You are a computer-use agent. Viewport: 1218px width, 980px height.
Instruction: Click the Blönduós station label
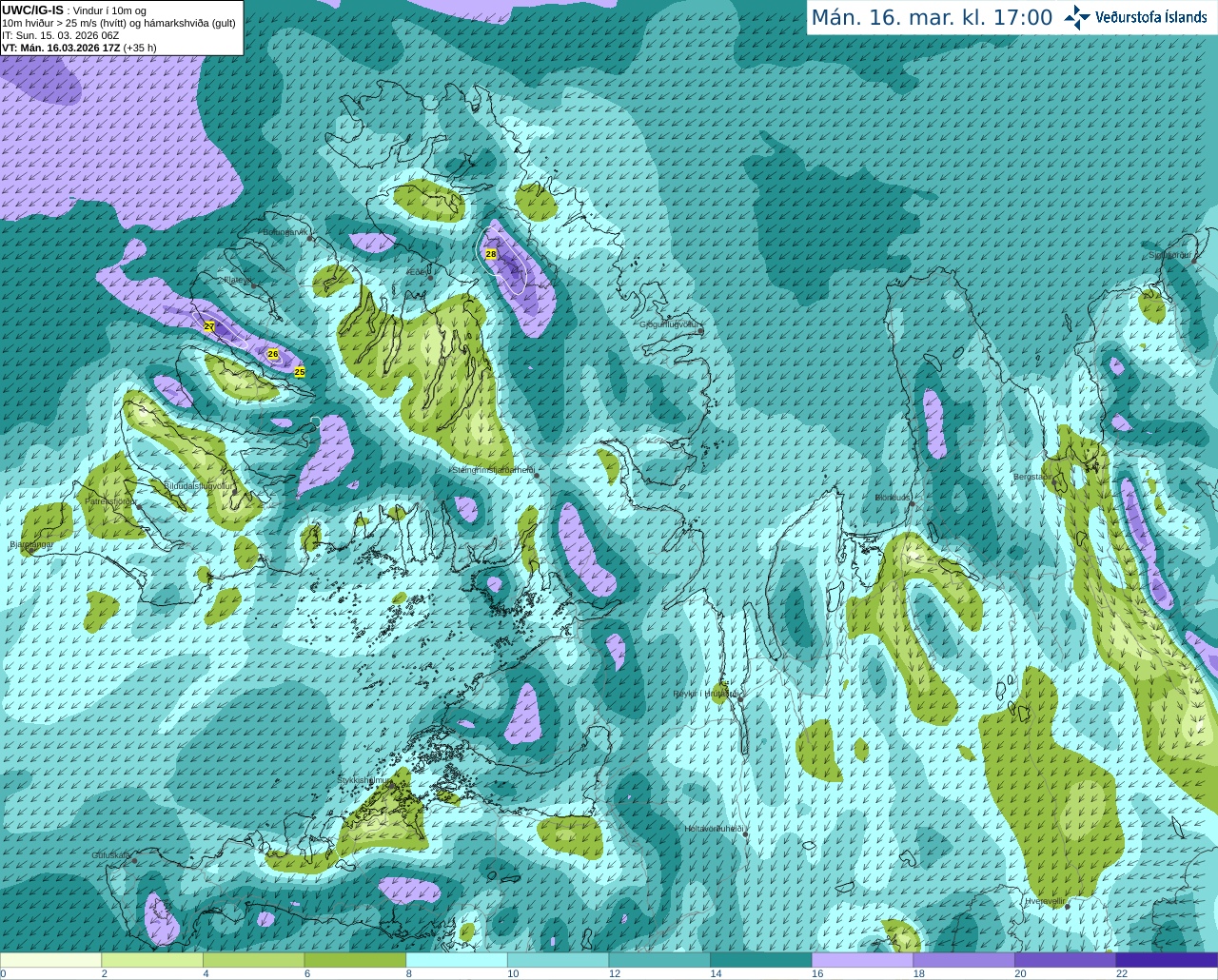[x=894, y=498]
